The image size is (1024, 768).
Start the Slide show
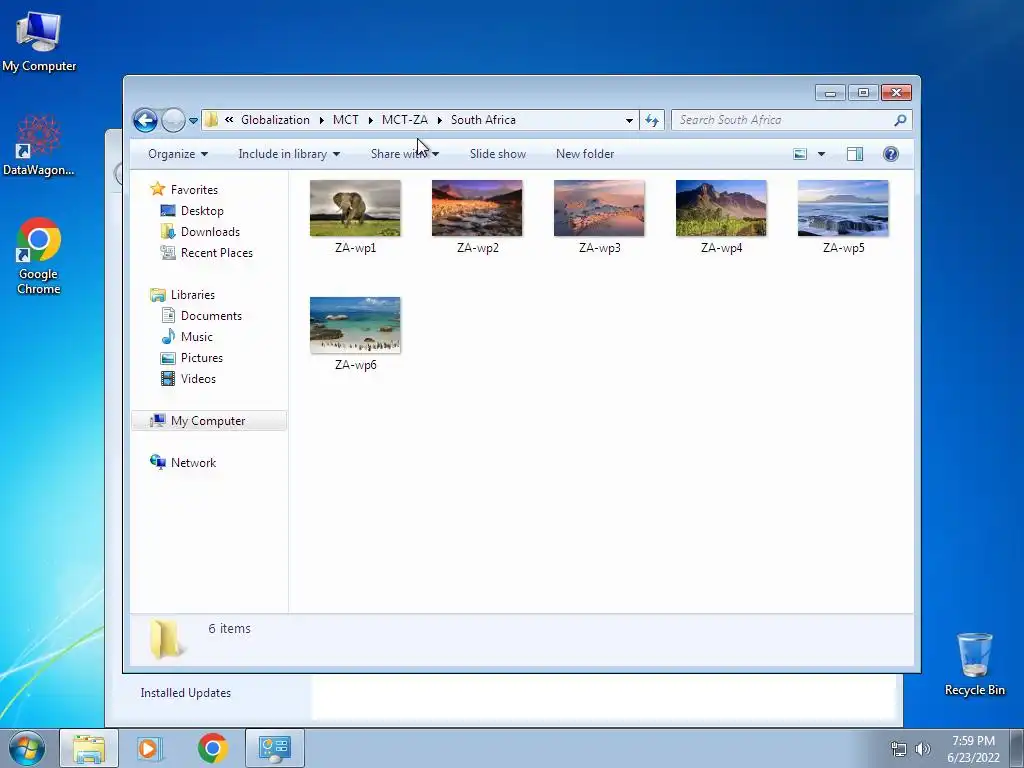click(x=498, y=154)
